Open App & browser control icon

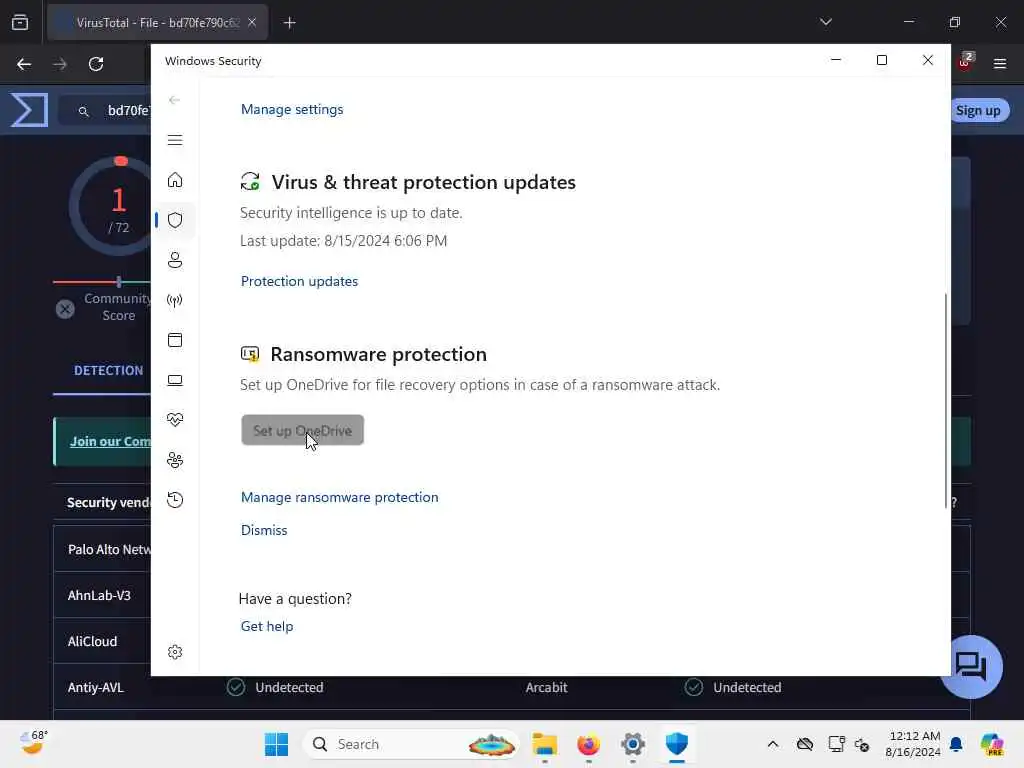tap(175, 340)
